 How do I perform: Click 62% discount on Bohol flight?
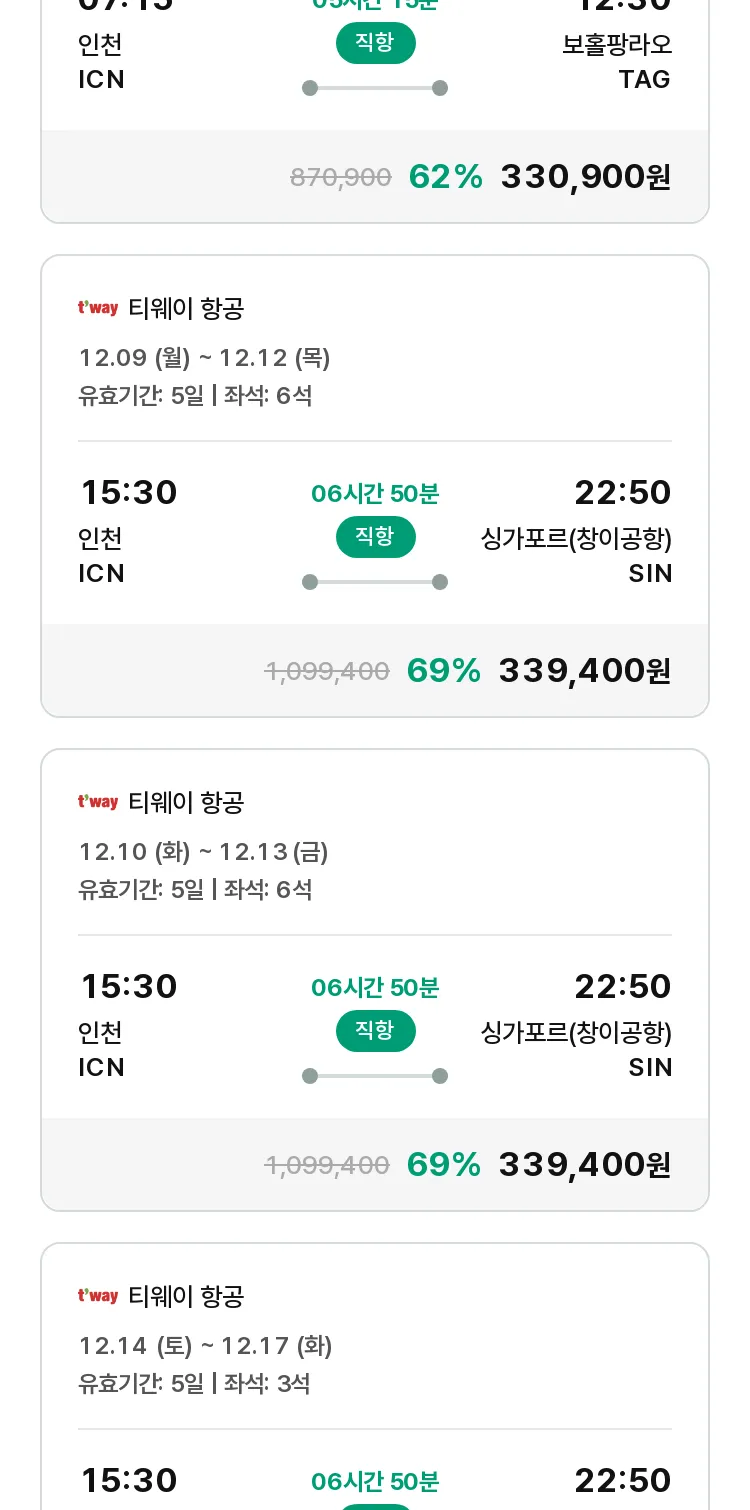tap(446, 177)
